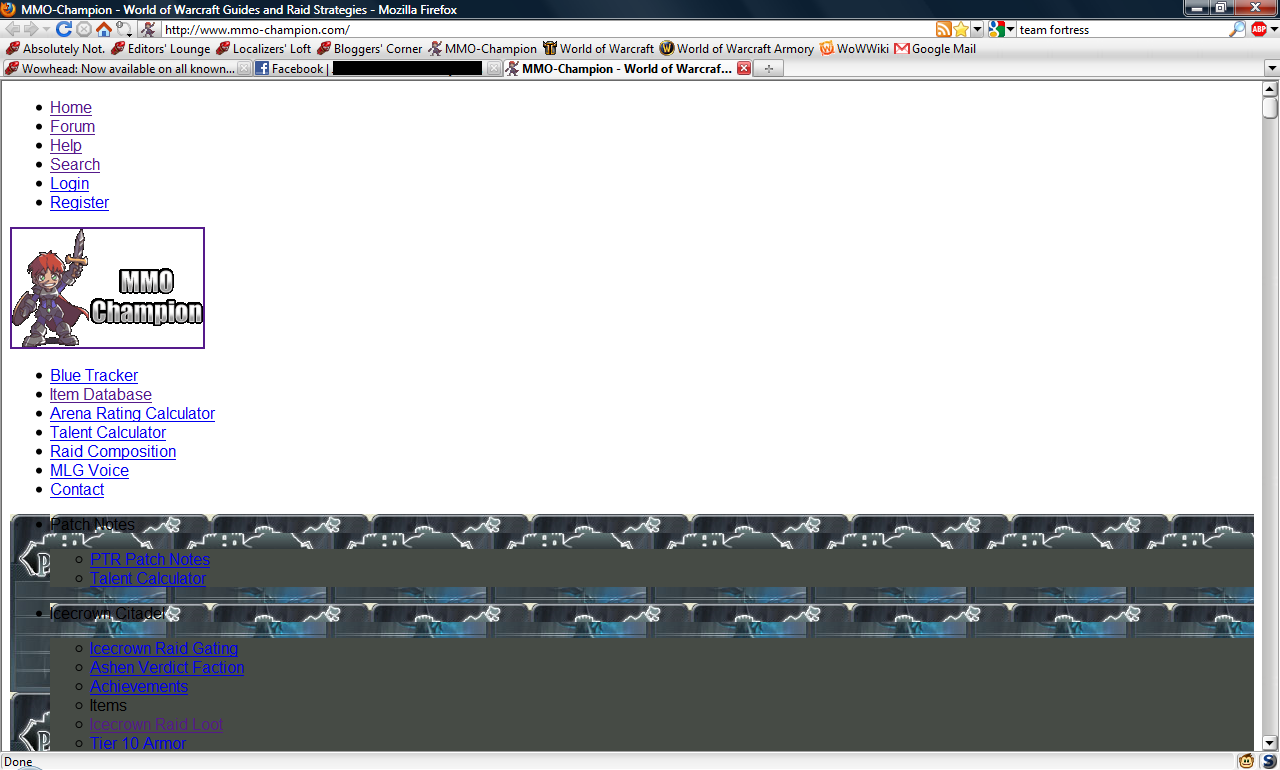Open the Absolutely Not. bookmark
The height and width of the screenshot is (770, 1280).
click(x=55, y=48)
